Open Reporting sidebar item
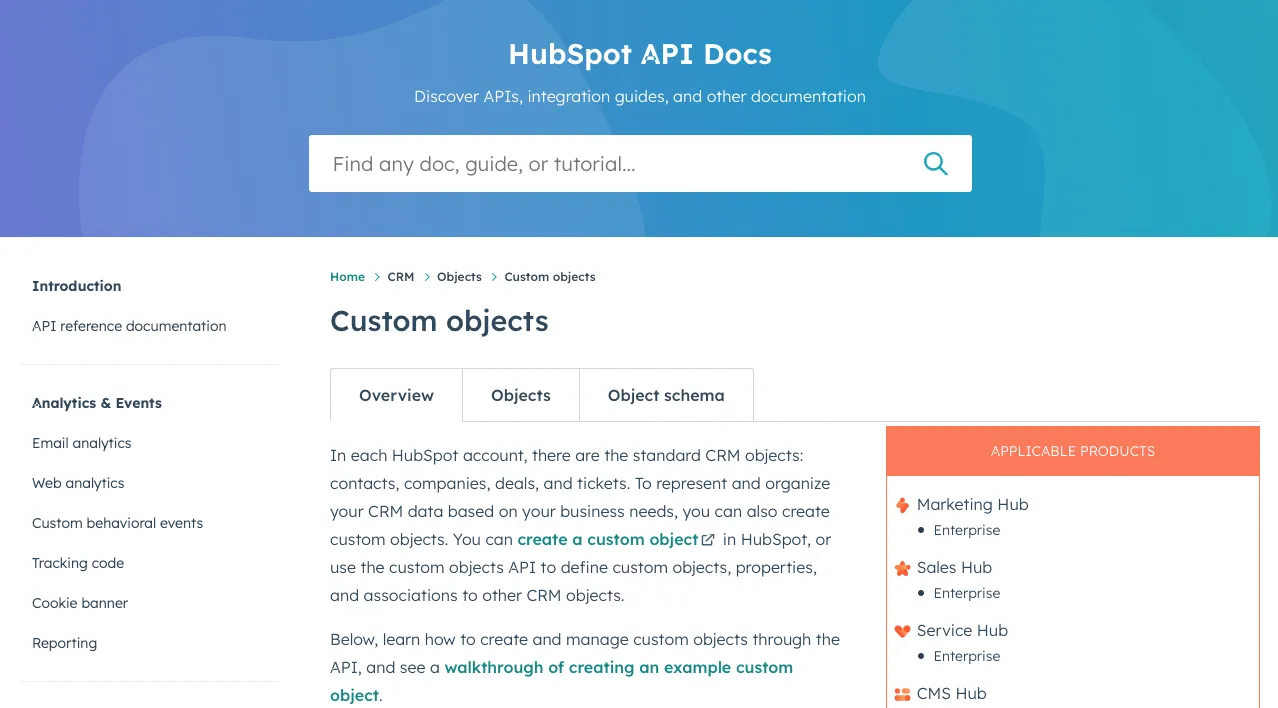Screen dimensions: 1278x708 coord(64,643)
